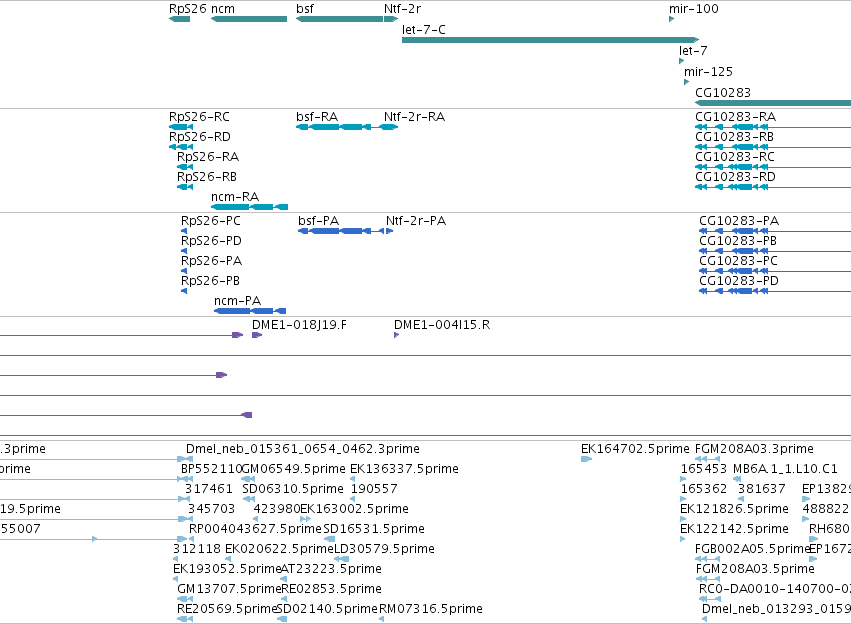
Task: Open EST GM13707.5prime label
Action: coord(229,589)
